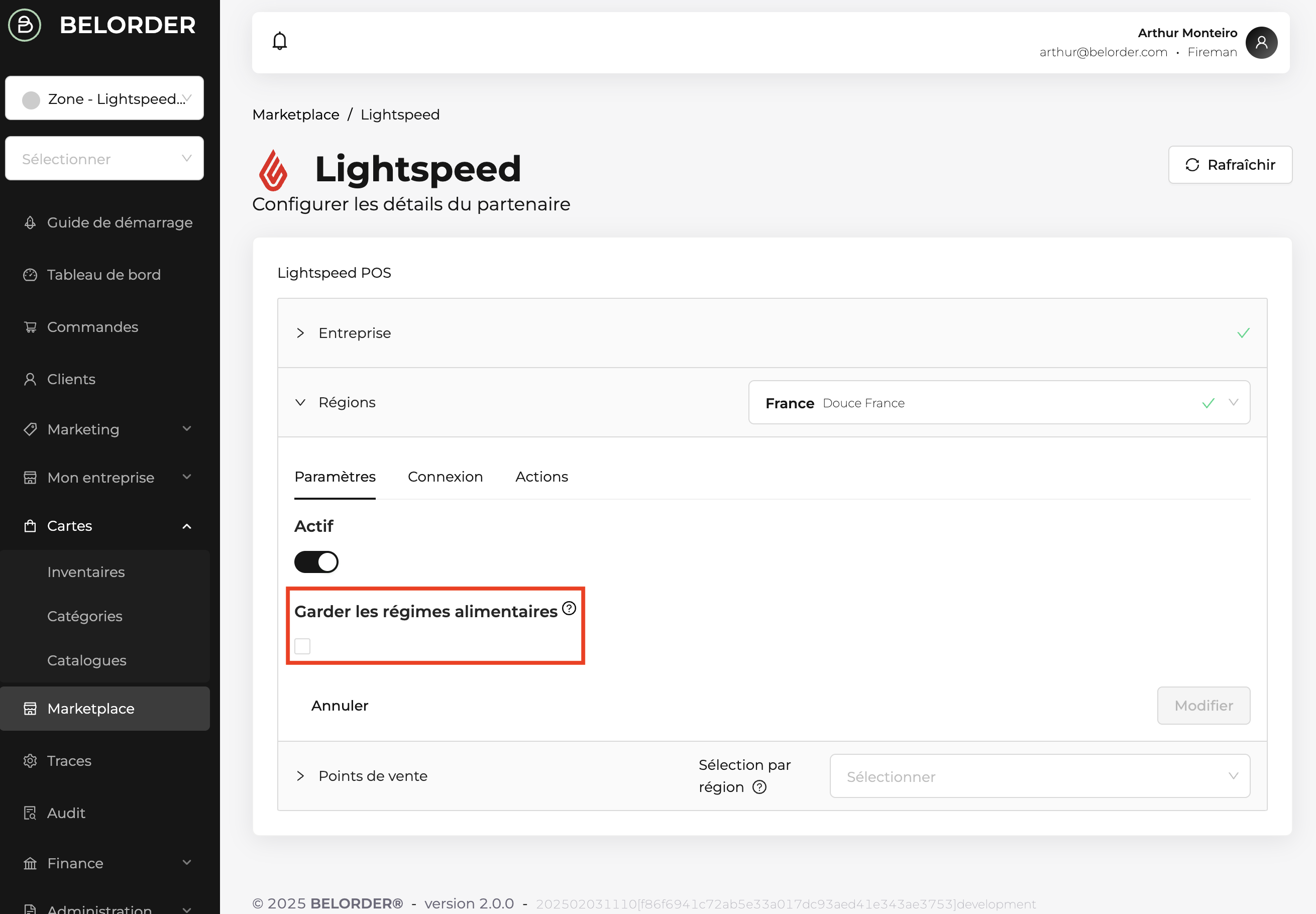Viewport: 1316px width, 914px height.
Task: Open the Traces page
Action: tap(105, 760)
